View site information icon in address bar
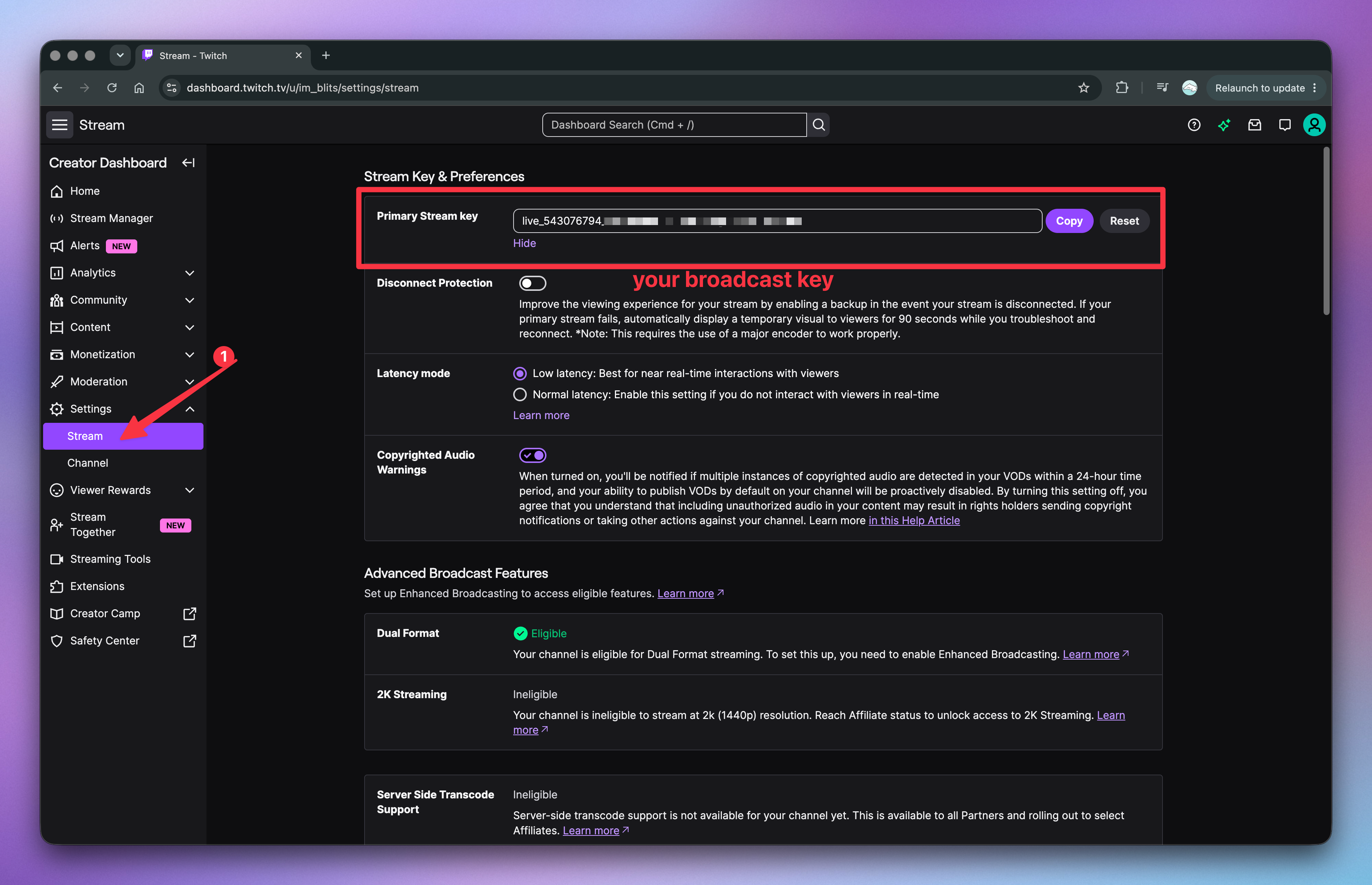The height and width of the screenshot is (885, 1372). click(171, 88)
